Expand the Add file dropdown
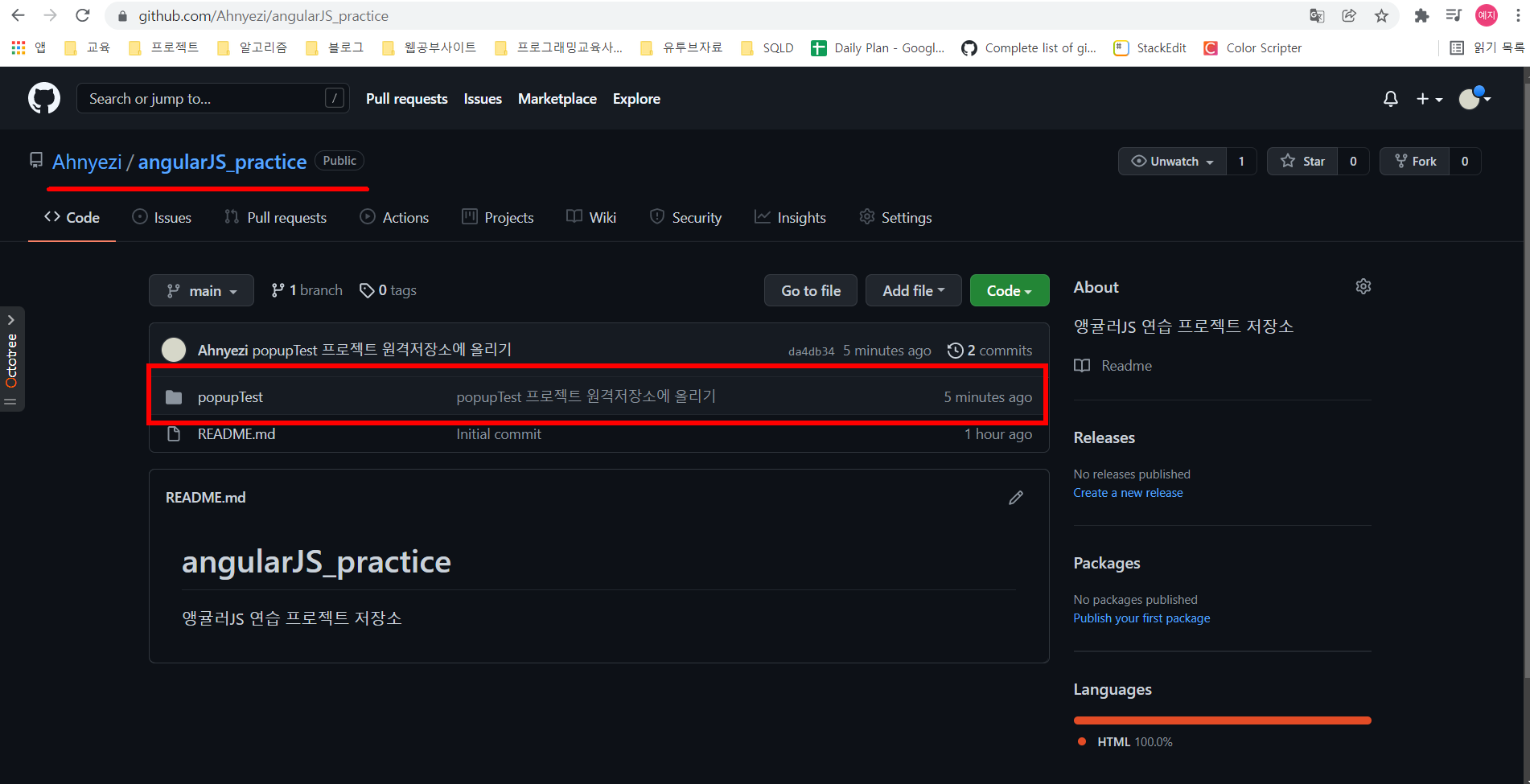Screen dimensions: 1530x784 click(x=914, y=290)
